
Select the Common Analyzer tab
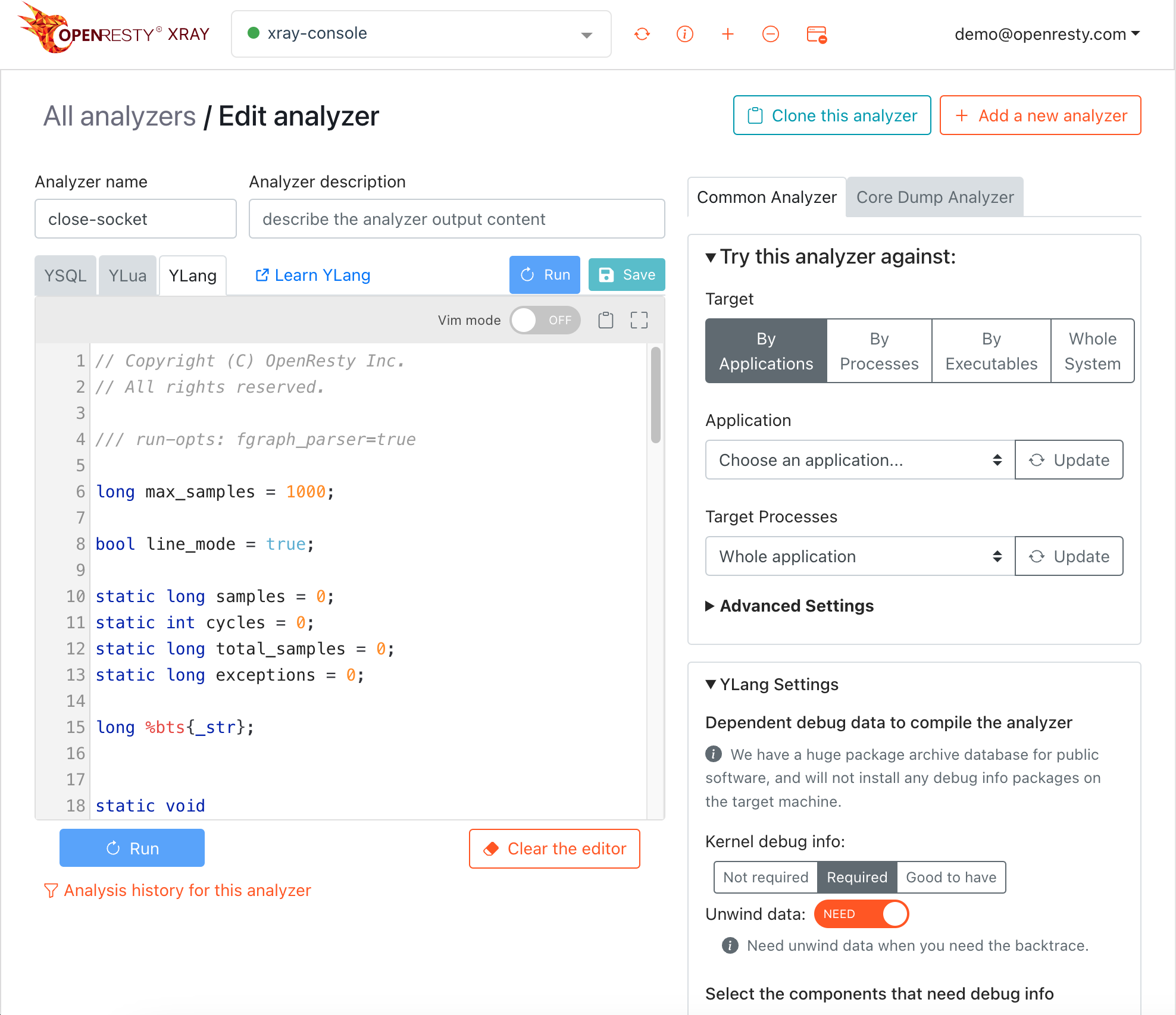coord(767,197)
